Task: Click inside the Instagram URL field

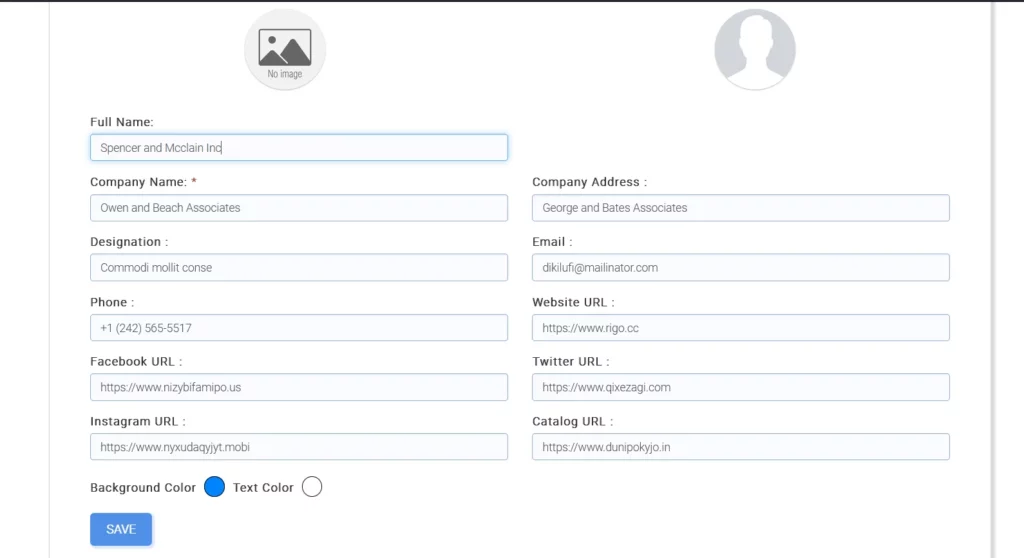Action: pos(298,447)
